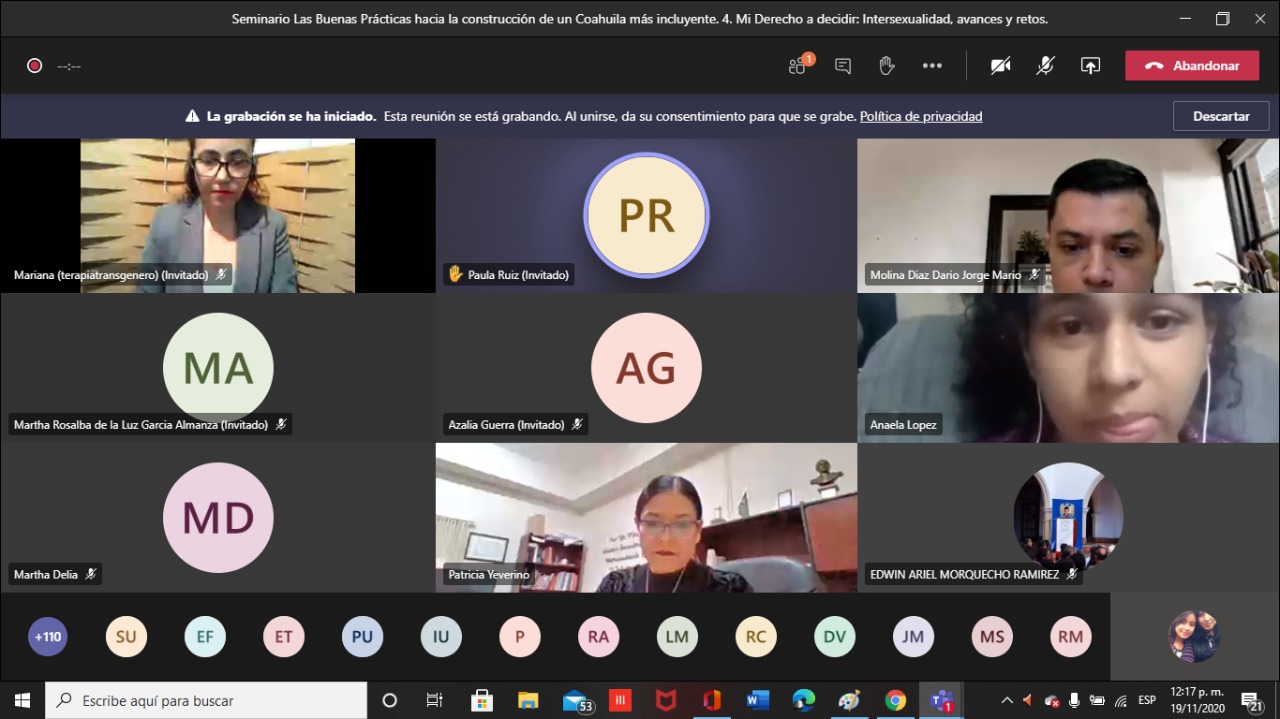
Task: Open more actions ellipsis menu
Action: click(932, 66)
